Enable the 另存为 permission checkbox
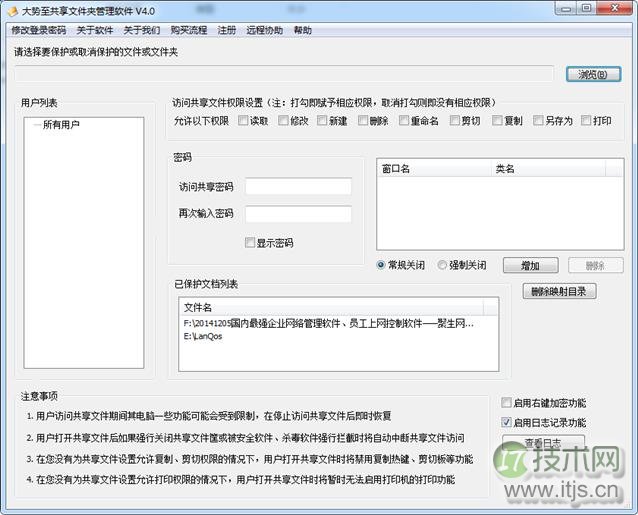This screenshot has width=638, height=515. pyautogui.click(x=538, y=120)
